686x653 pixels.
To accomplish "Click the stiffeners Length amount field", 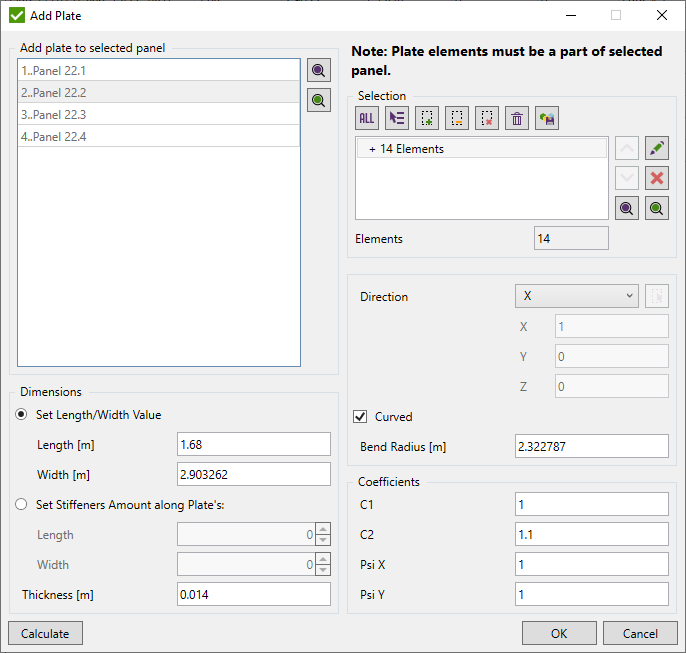I will pyautogui.click(x=247, y=534).
